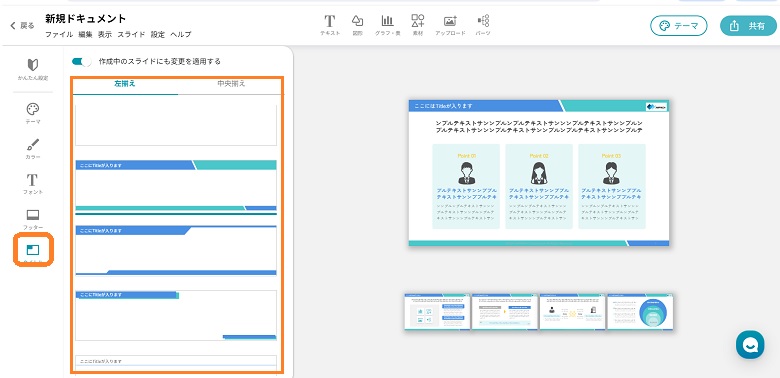Select the テキスト tool icon
780x378 pixels.
(330, 25)
